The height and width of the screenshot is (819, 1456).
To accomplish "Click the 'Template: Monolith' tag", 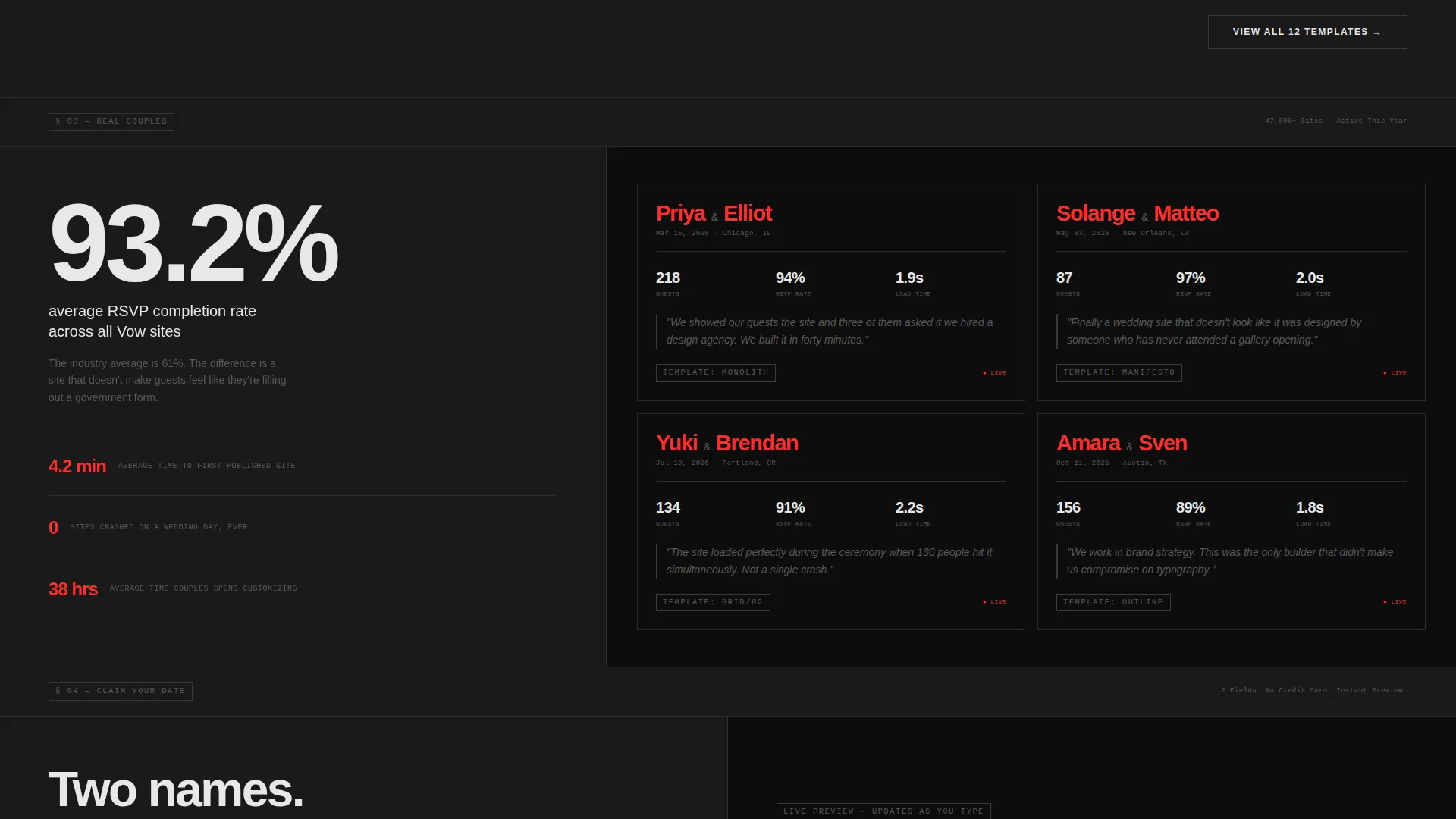I will coord(715,372).
